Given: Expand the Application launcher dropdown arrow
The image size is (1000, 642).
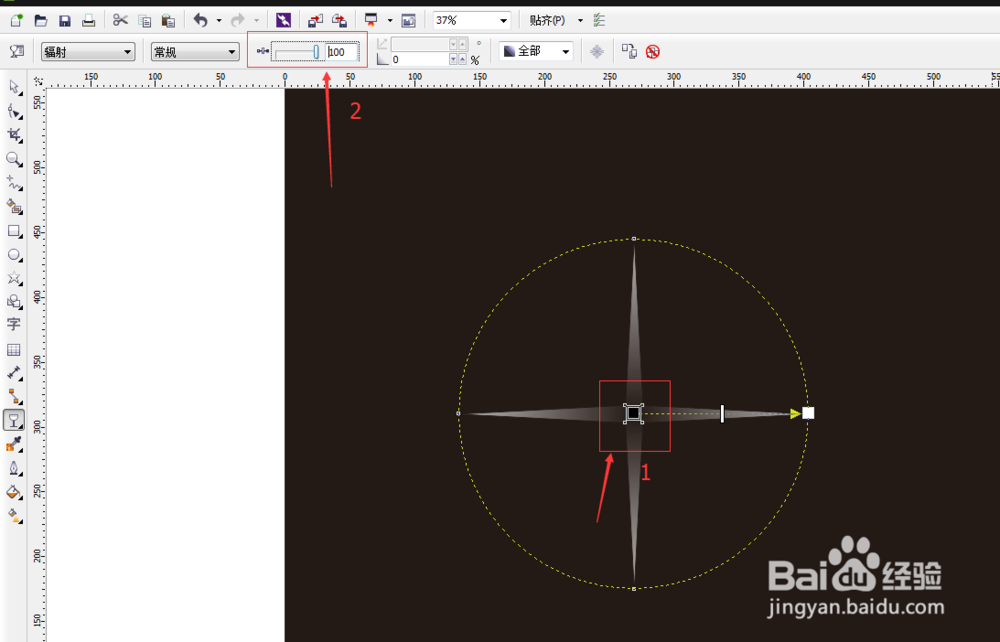Looking at the screenshot, I should pyautogui.click(x=390, y=21).
